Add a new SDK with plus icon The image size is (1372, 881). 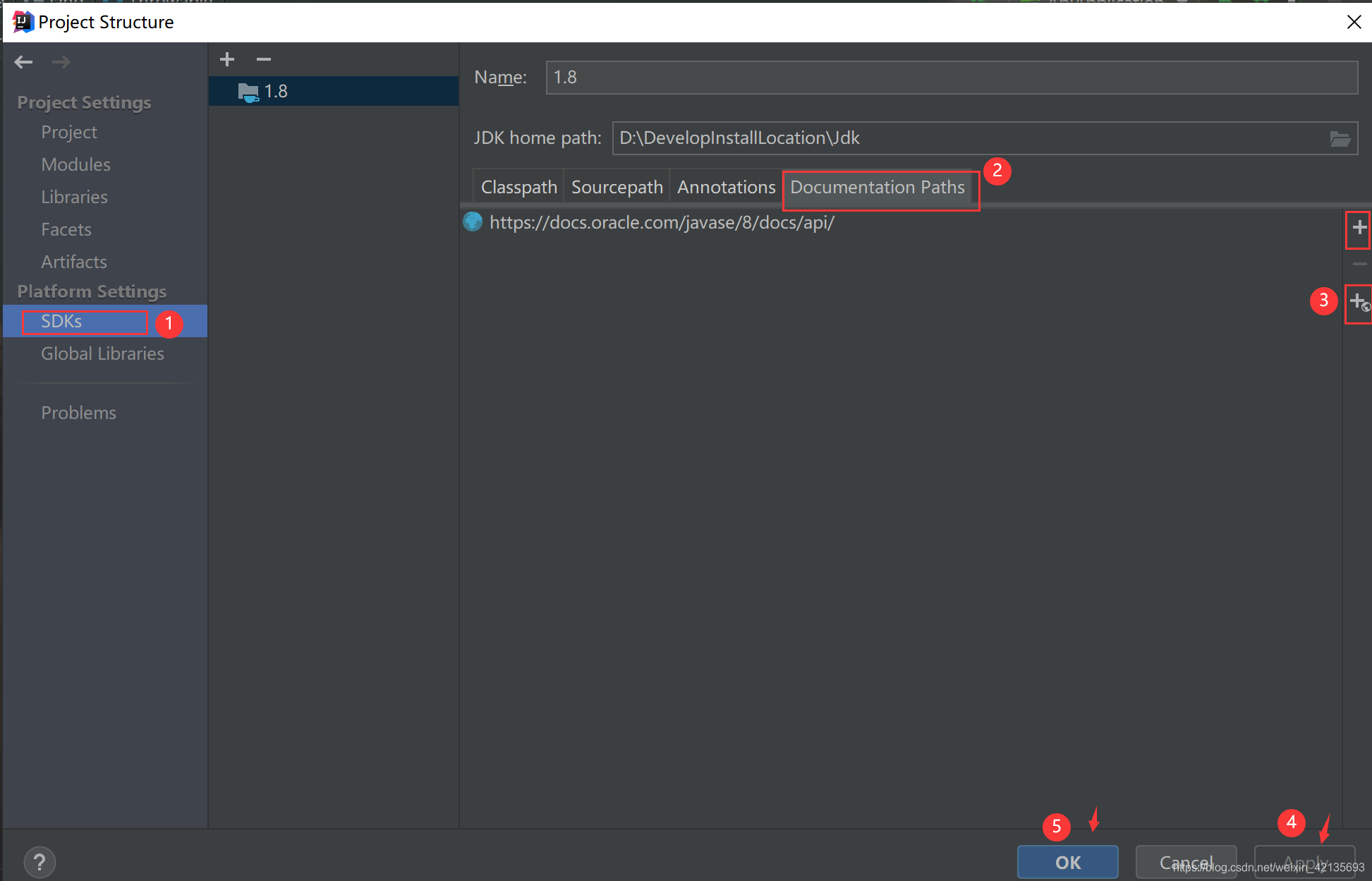tap(227, 60)
